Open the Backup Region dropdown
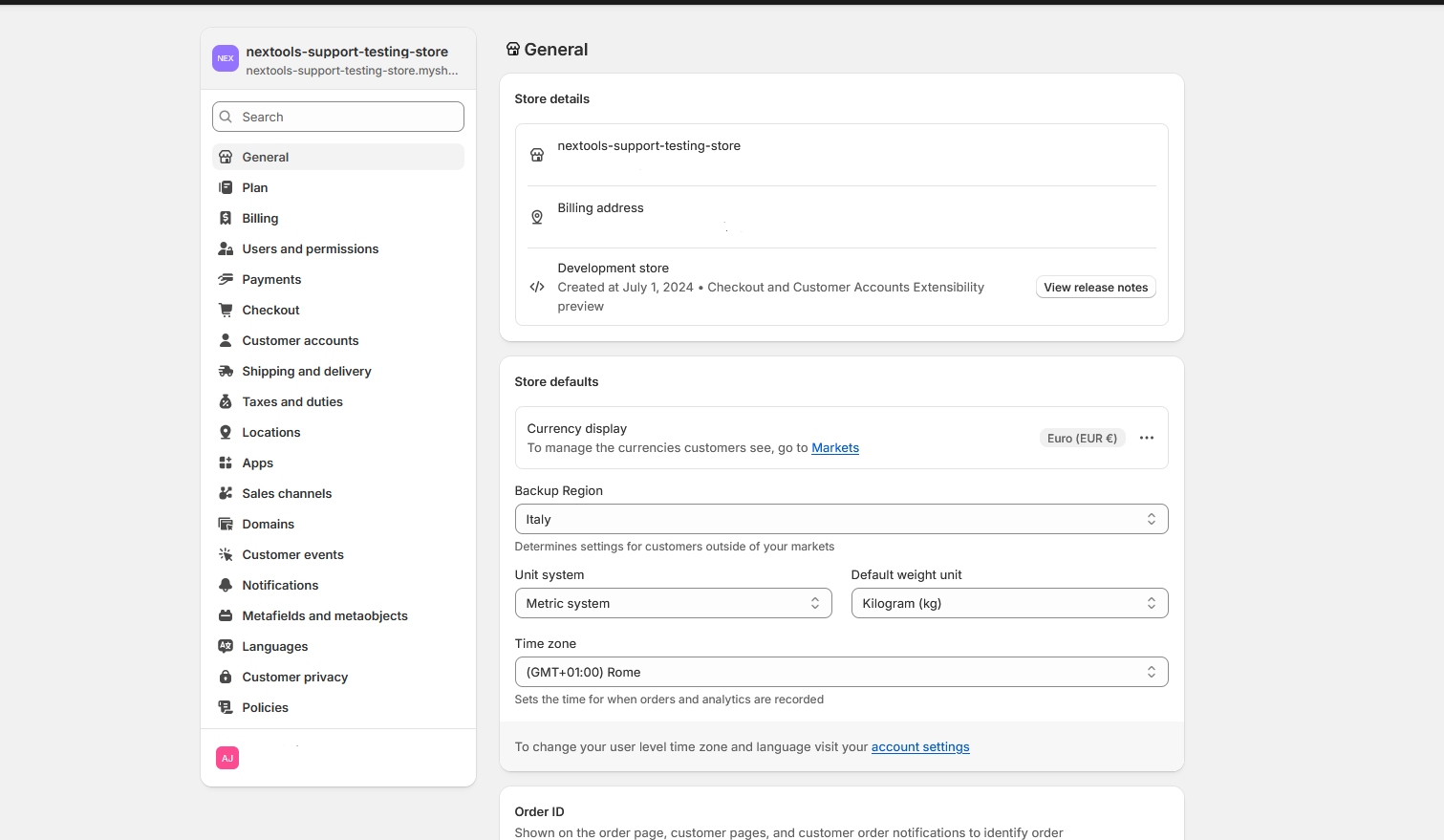 [841, 519]
